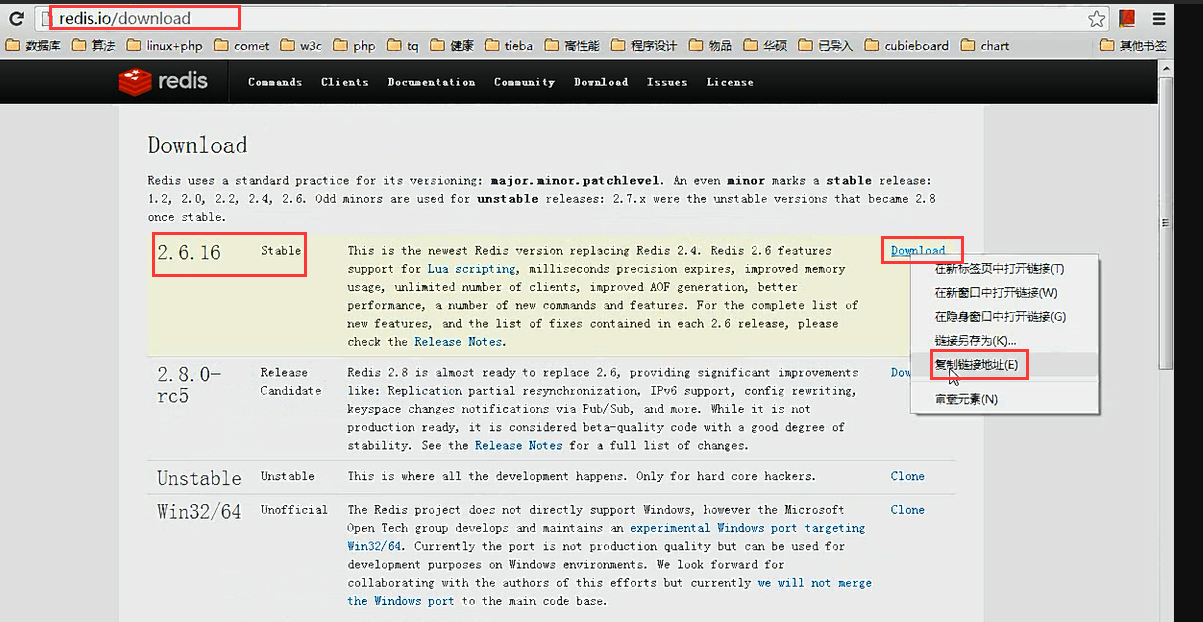
Task: Click the red extension icon beside the star
Action: click(x=1127, y=18)
